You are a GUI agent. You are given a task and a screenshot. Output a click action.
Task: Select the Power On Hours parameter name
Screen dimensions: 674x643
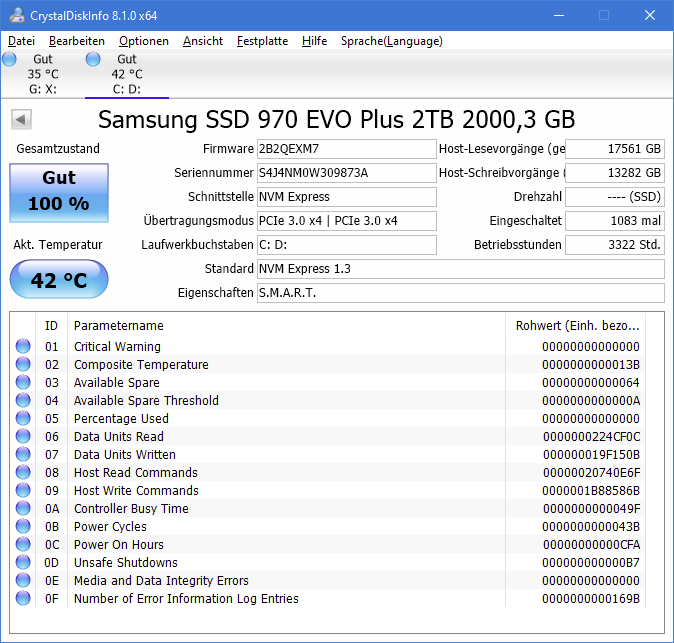tap(119, 545)
